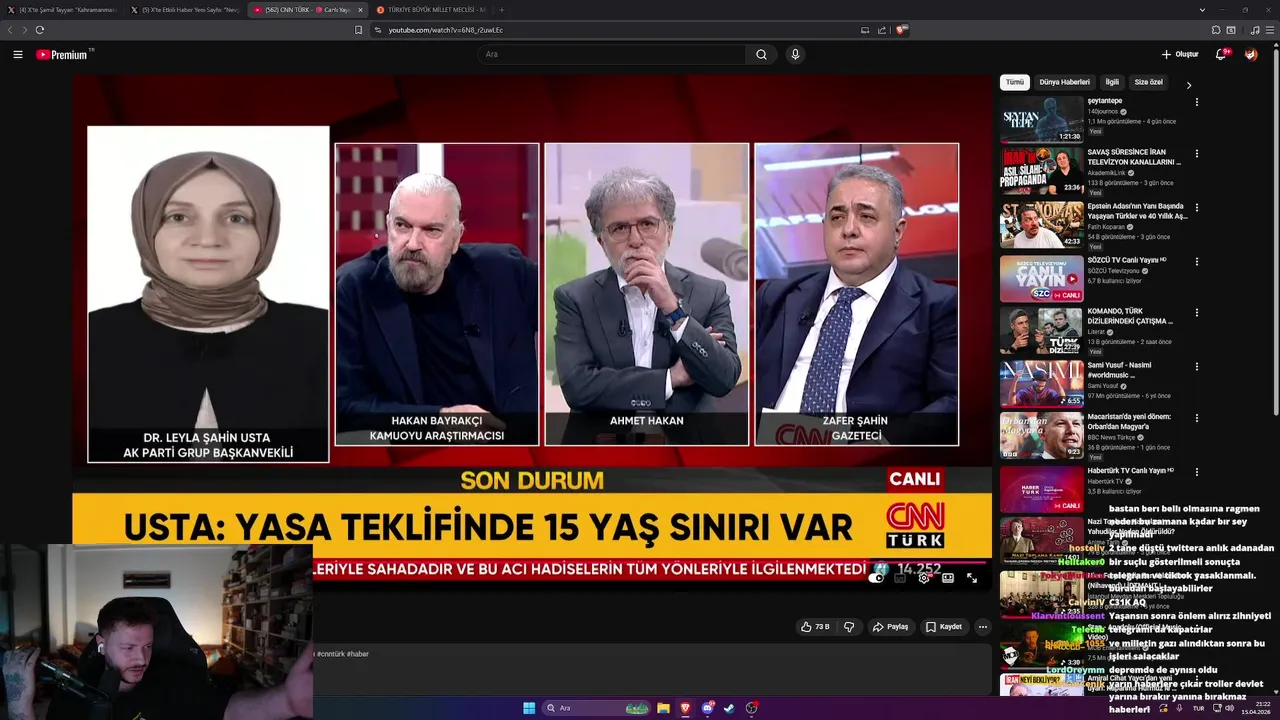Screen dimensions: 1280x720
Task: Click the Paylaş share button
Action: click(x=890, y=627)
